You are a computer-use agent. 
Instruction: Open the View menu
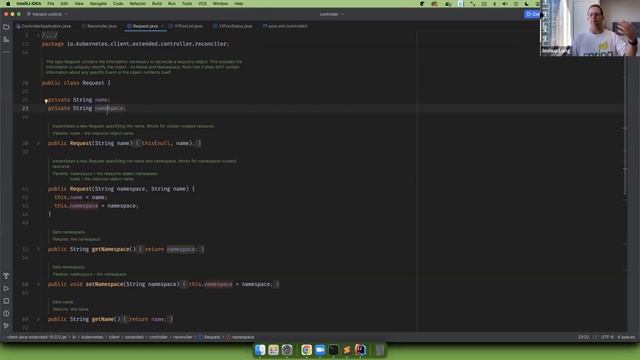(79, 3)
